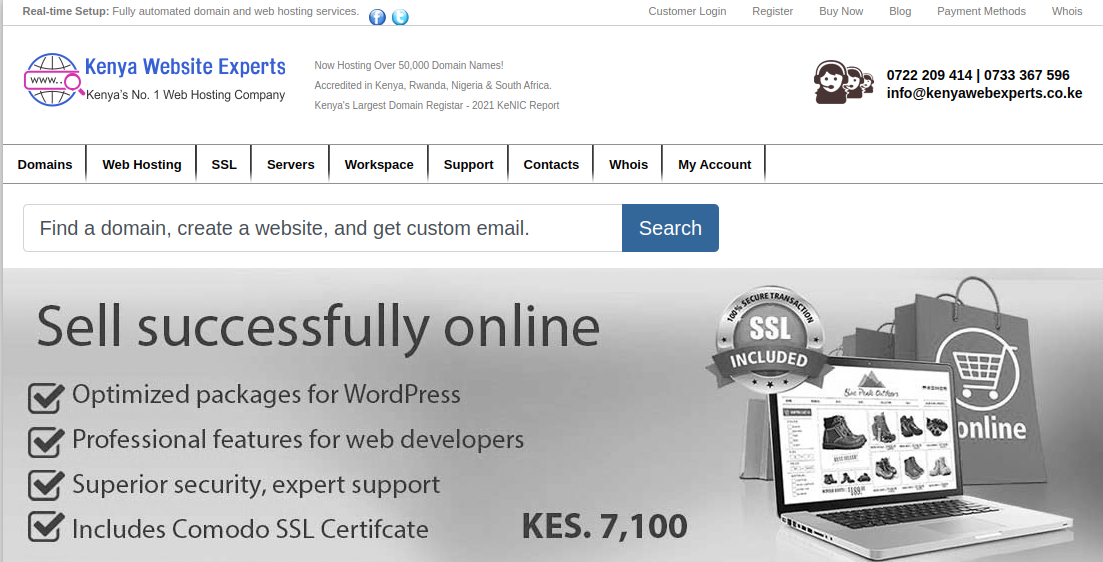Click 'Optimized packages for WordPress' text
Screen dimensions: 1103x562
point(267,395)
